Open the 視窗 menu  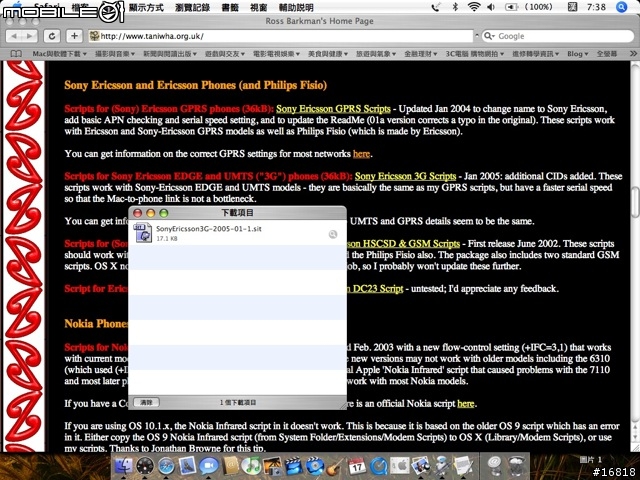[x=258, y=7]
